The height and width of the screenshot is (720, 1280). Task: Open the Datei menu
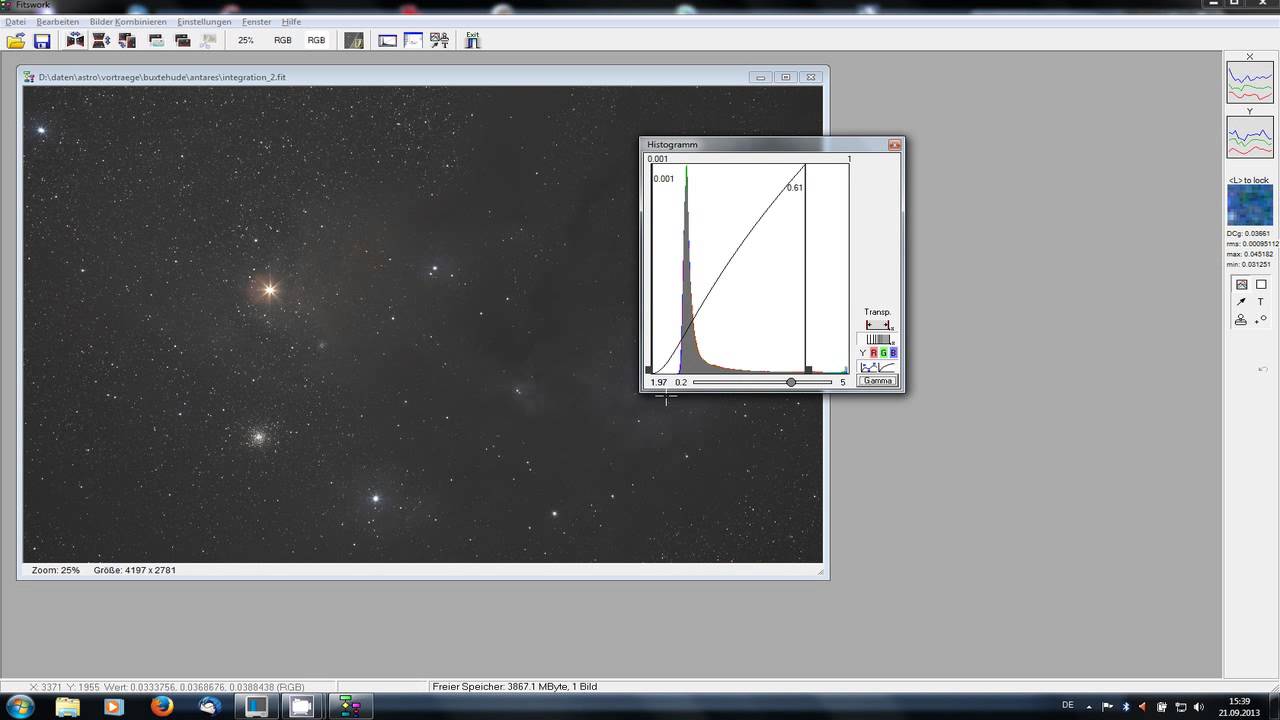(x=16, y=21)
